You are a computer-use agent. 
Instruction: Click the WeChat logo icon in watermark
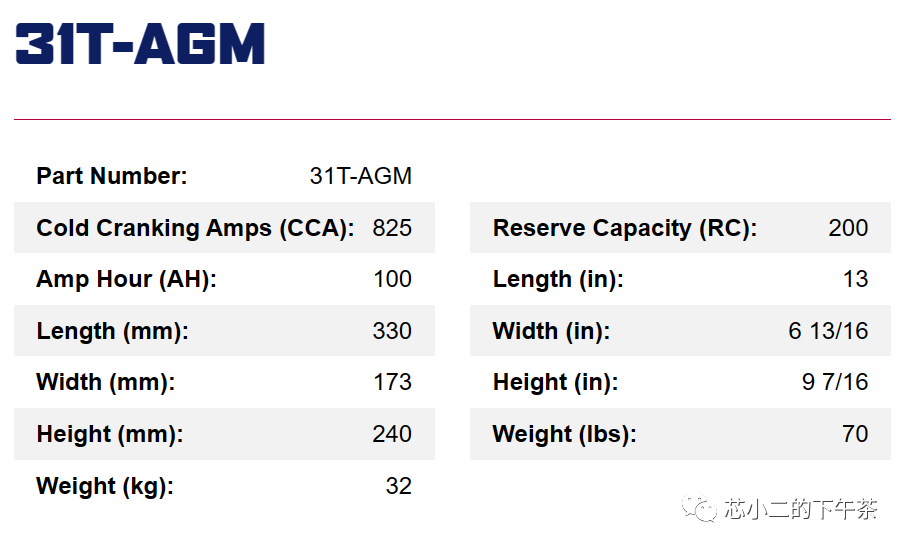click(699, 508)
